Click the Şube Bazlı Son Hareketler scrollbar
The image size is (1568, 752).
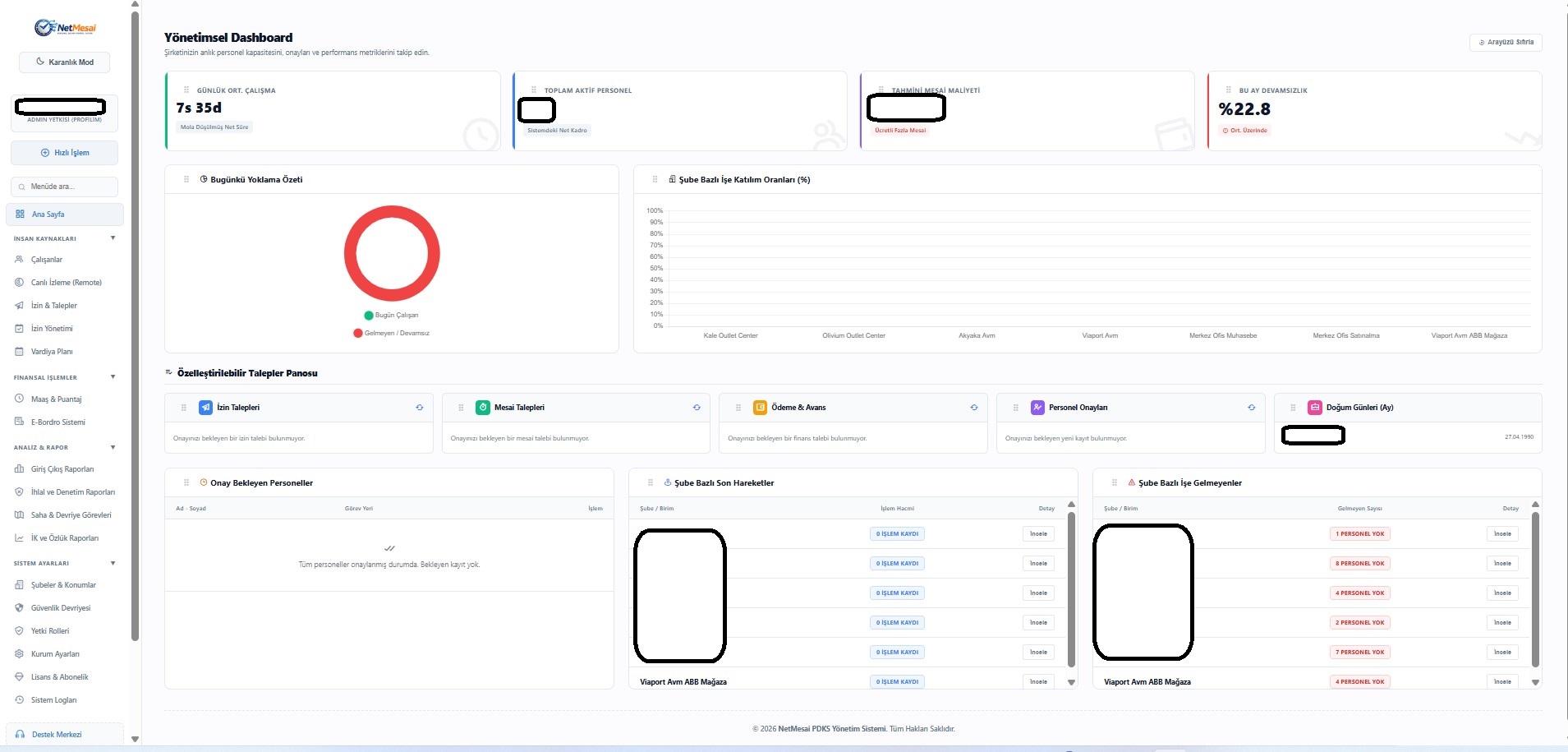1071,589
